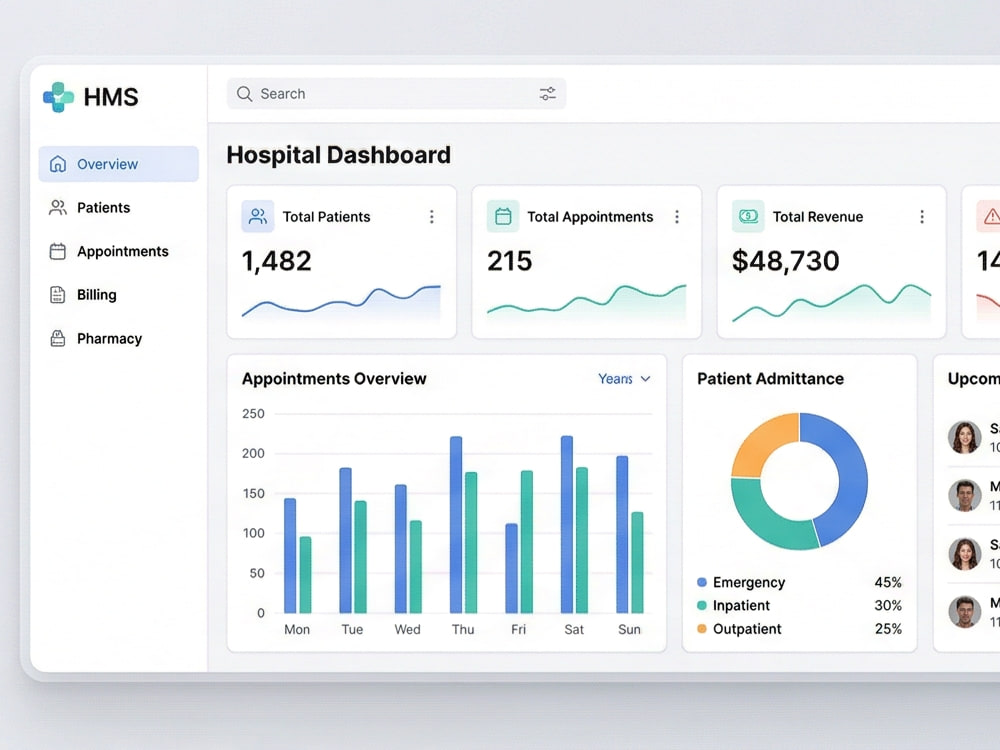Viewport: 1000px width, 750px height.
Task: Click the green Inpatient donut segment
Action: [760, 520]
